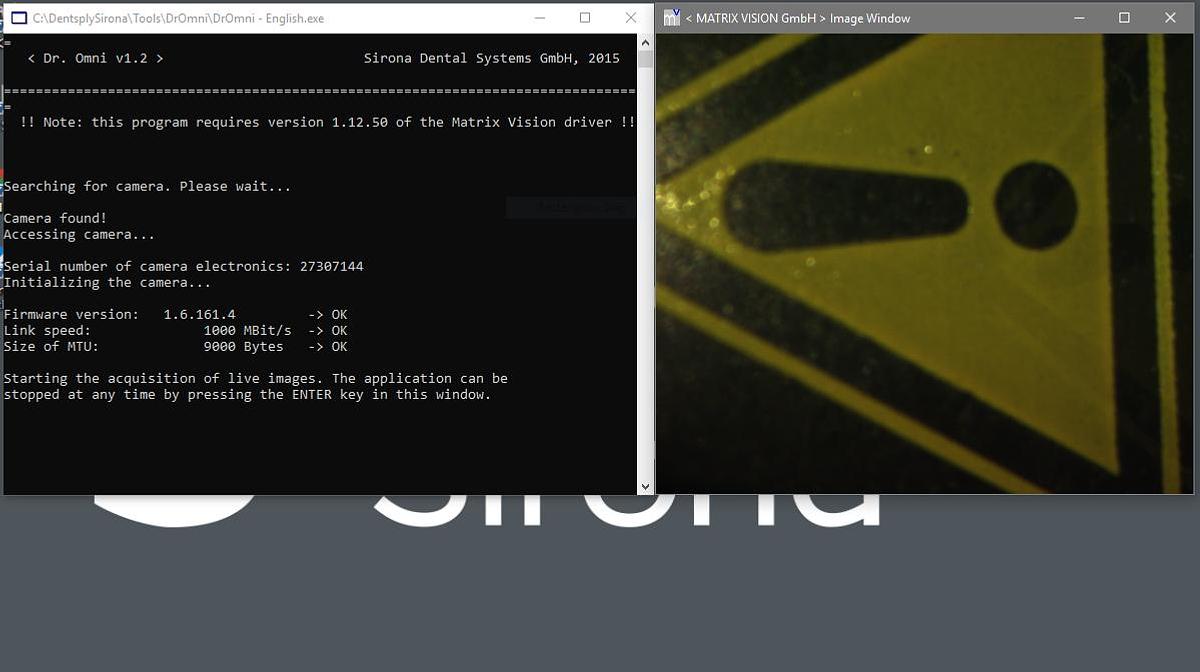Viewport: 1200px width, 672px height.
Task: Minimize the MATRIX VISION Image Window
Action: (1079, 18)
